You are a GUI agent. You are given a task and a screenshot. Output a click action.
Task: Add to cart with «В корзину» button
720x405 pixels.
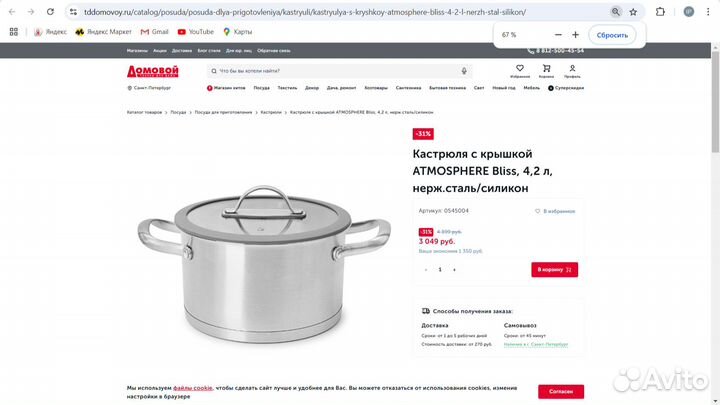[555, 270]
